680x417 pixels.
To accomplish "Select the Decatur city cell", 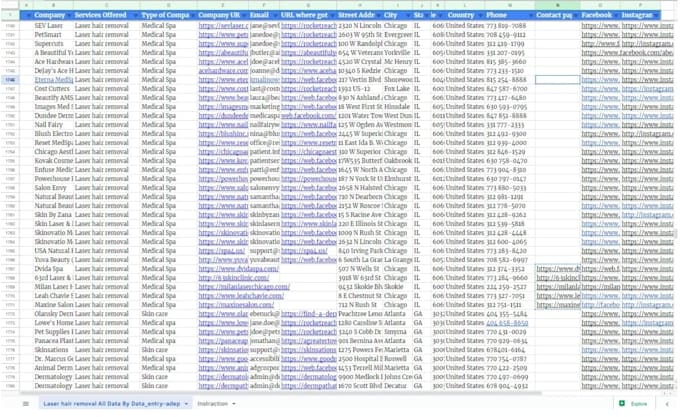I will click(398, 386).
